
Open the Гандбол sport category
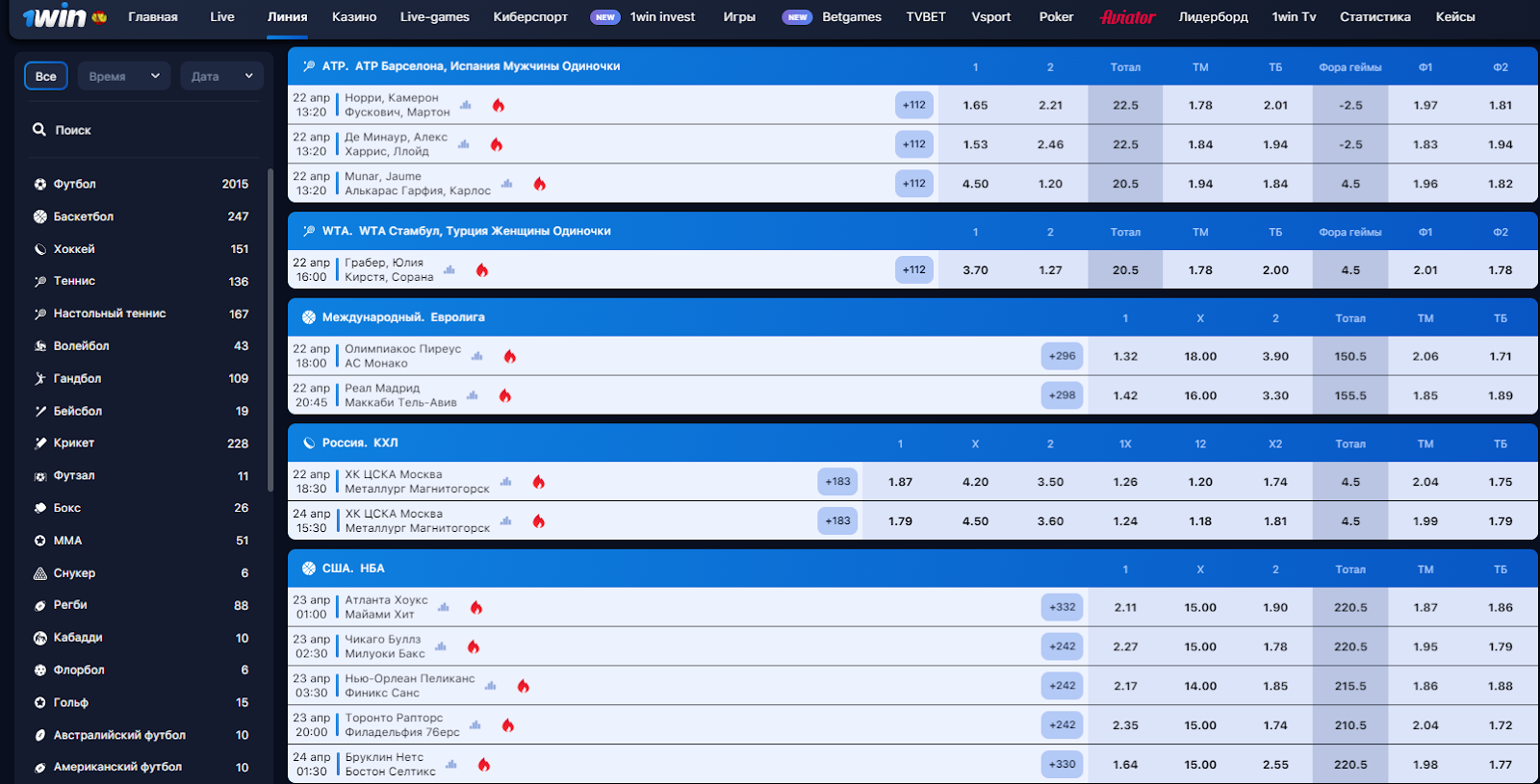pos(141,379)
